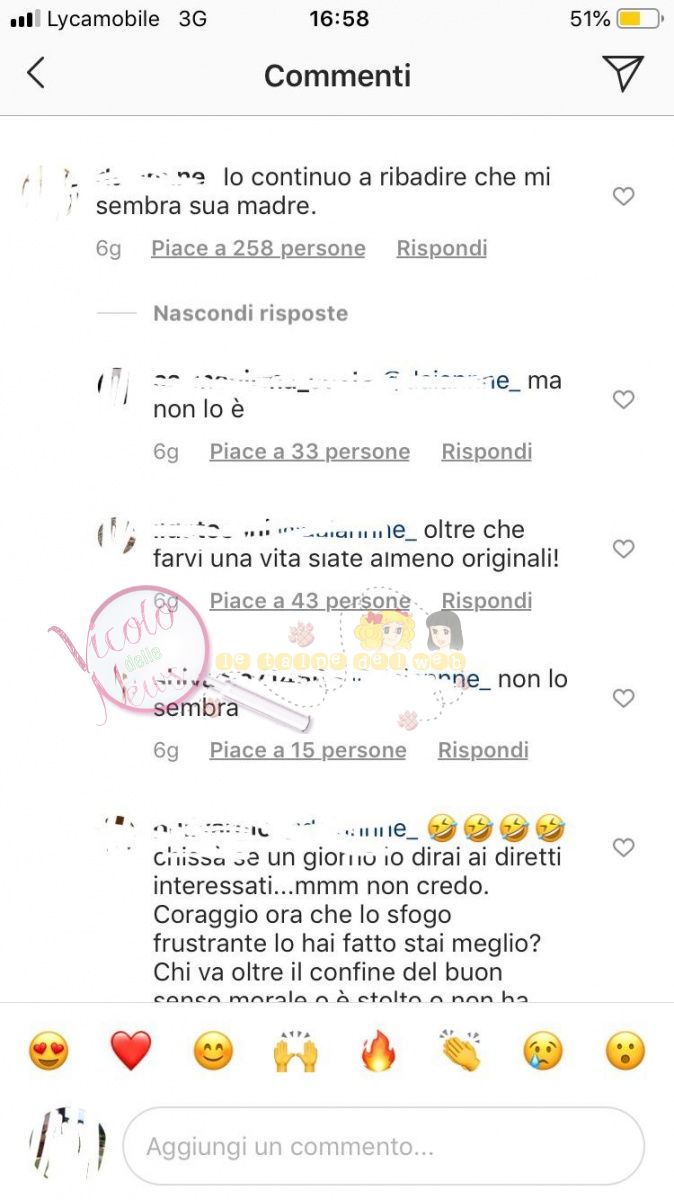Screen dimensions: 674x1200
Task: Reply to the comment with 258 likes
Action: [x=441, y=248]
